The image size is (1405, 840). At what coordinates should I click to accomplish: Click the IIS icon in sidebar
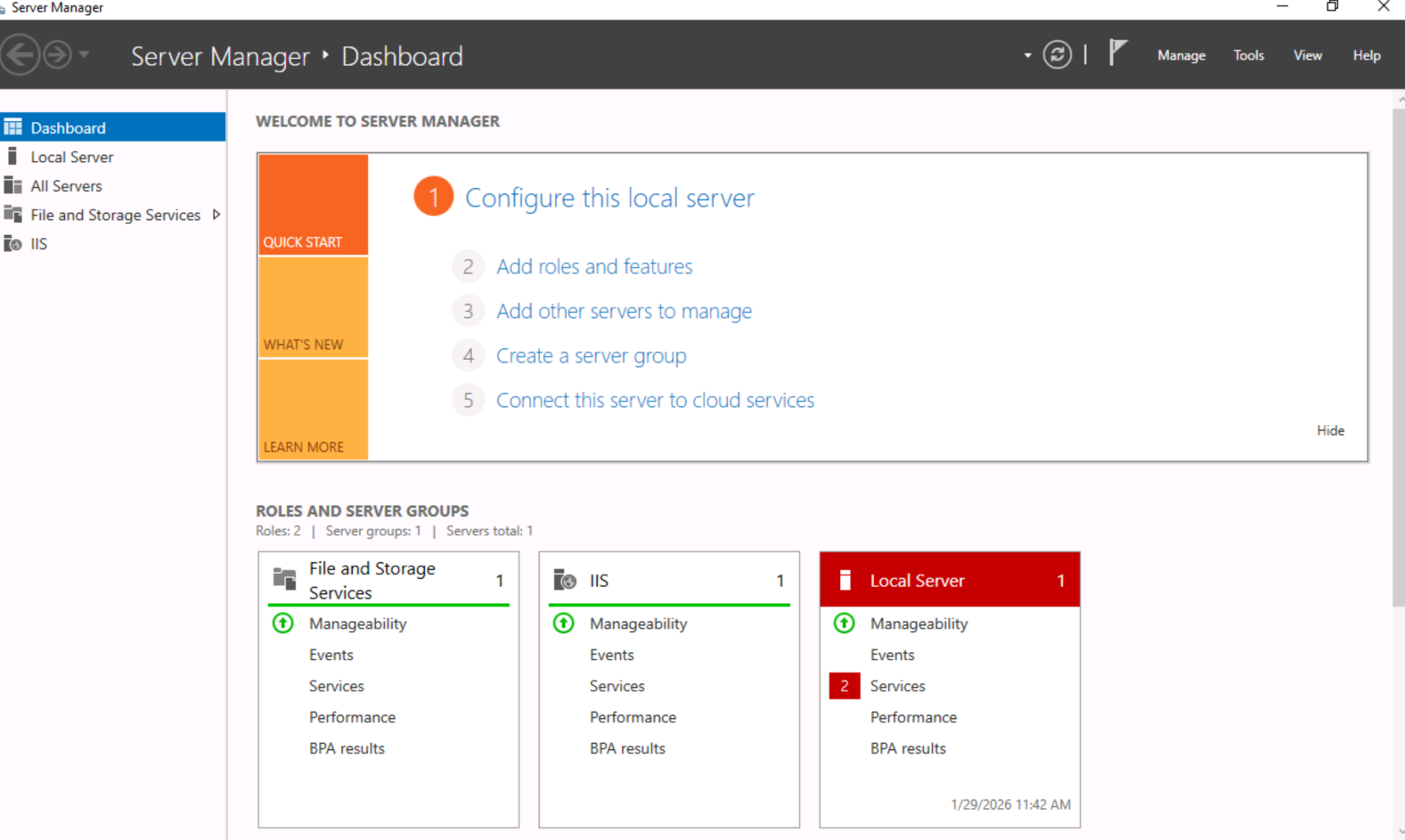pos(12,244)
